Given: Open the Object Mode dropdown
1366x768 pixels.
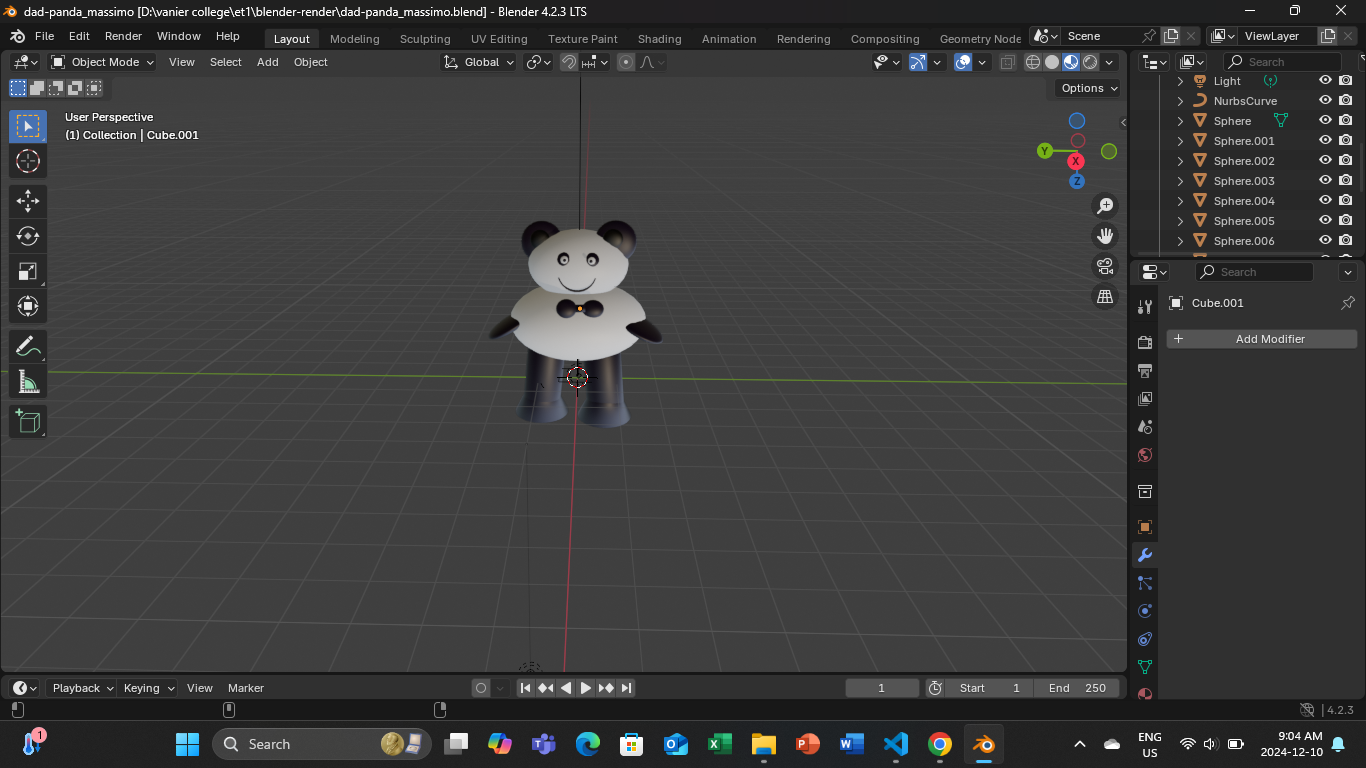Looking at the screenshot, I should point(103,62).
